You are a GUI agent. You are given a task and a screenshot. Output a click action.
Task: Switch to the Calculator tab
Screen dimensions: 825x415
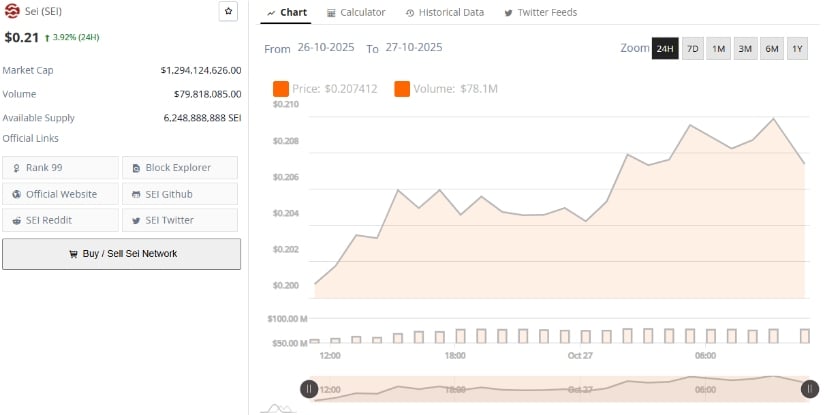(355, 13)
